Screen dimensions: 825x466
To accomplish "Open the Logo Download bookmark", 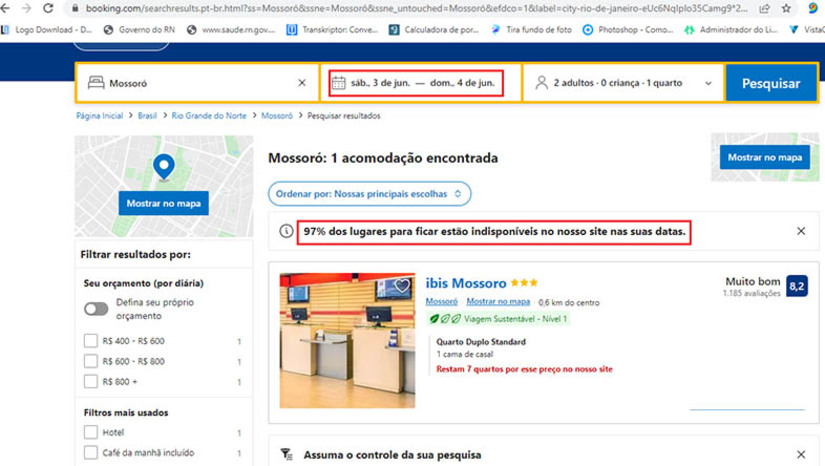I will [x=47, y=30].
